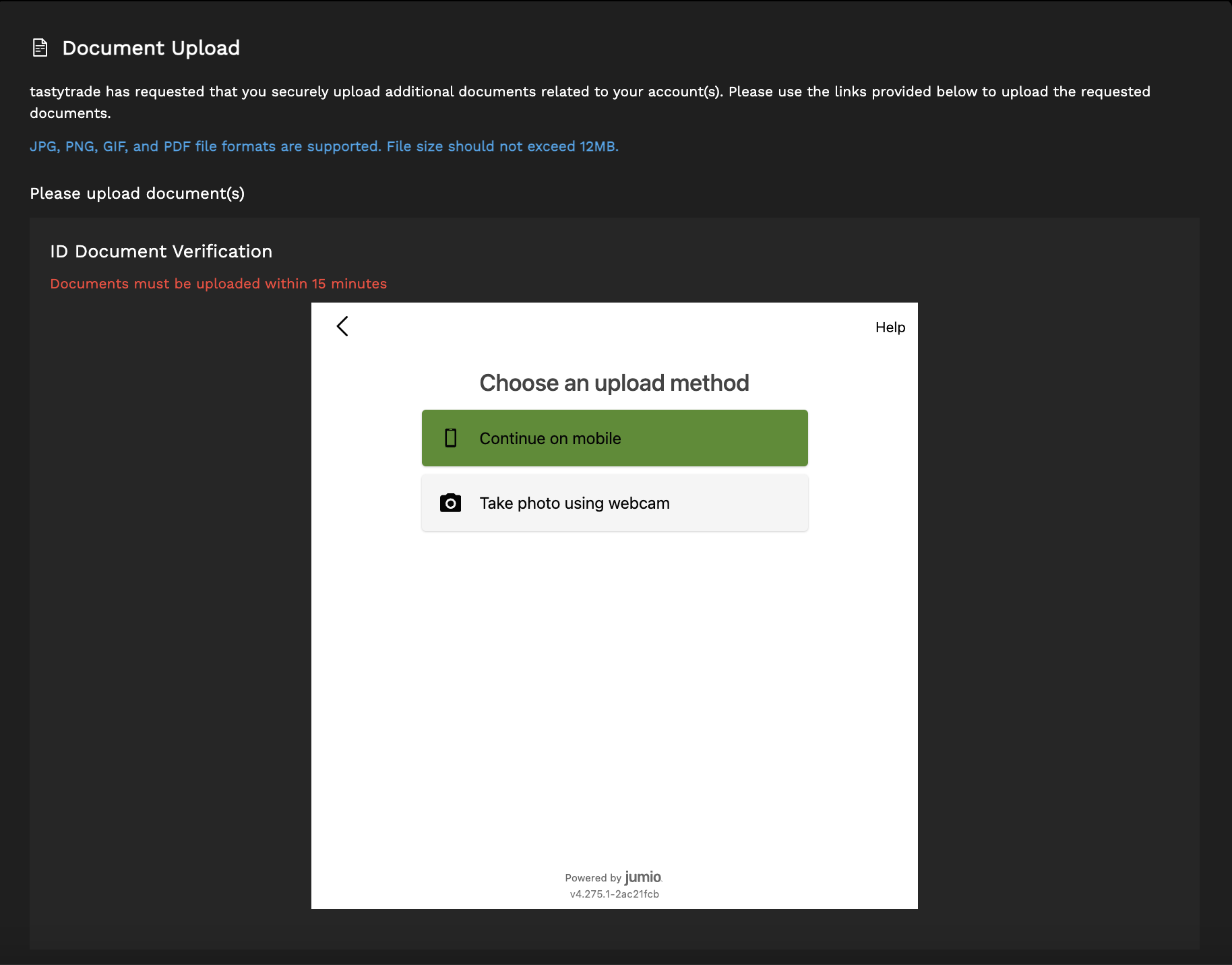1232x965 pixels.
Task: Choose Take photo using webcam
Action: tap(614, 502)
